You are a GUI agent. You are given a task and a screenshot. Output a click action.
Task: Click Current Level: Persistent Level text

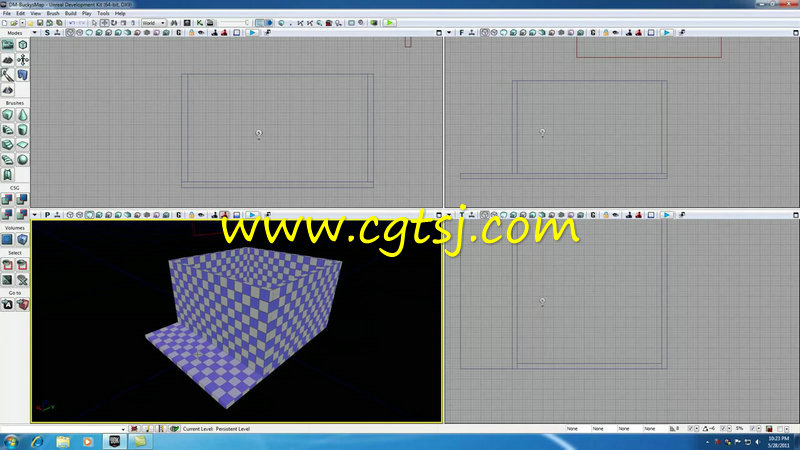tap(216, 429)
